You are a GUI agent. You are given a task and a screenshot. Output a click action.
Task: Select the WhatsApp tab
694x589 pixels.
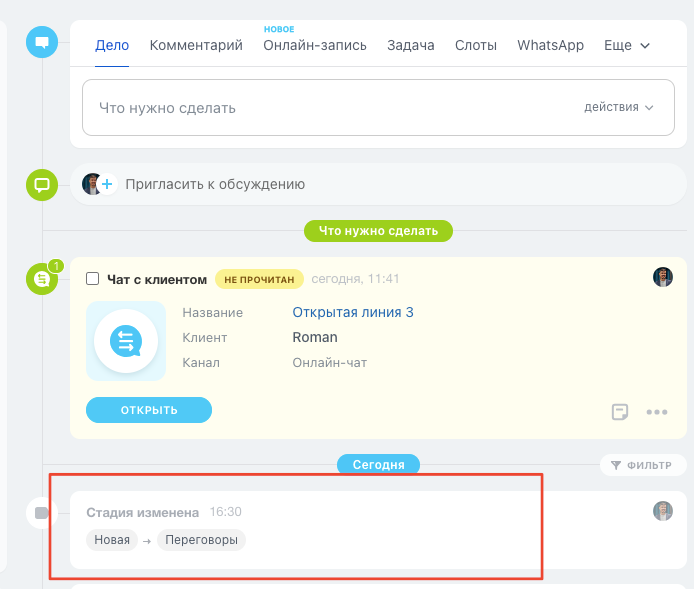click(x=551, y=45)
